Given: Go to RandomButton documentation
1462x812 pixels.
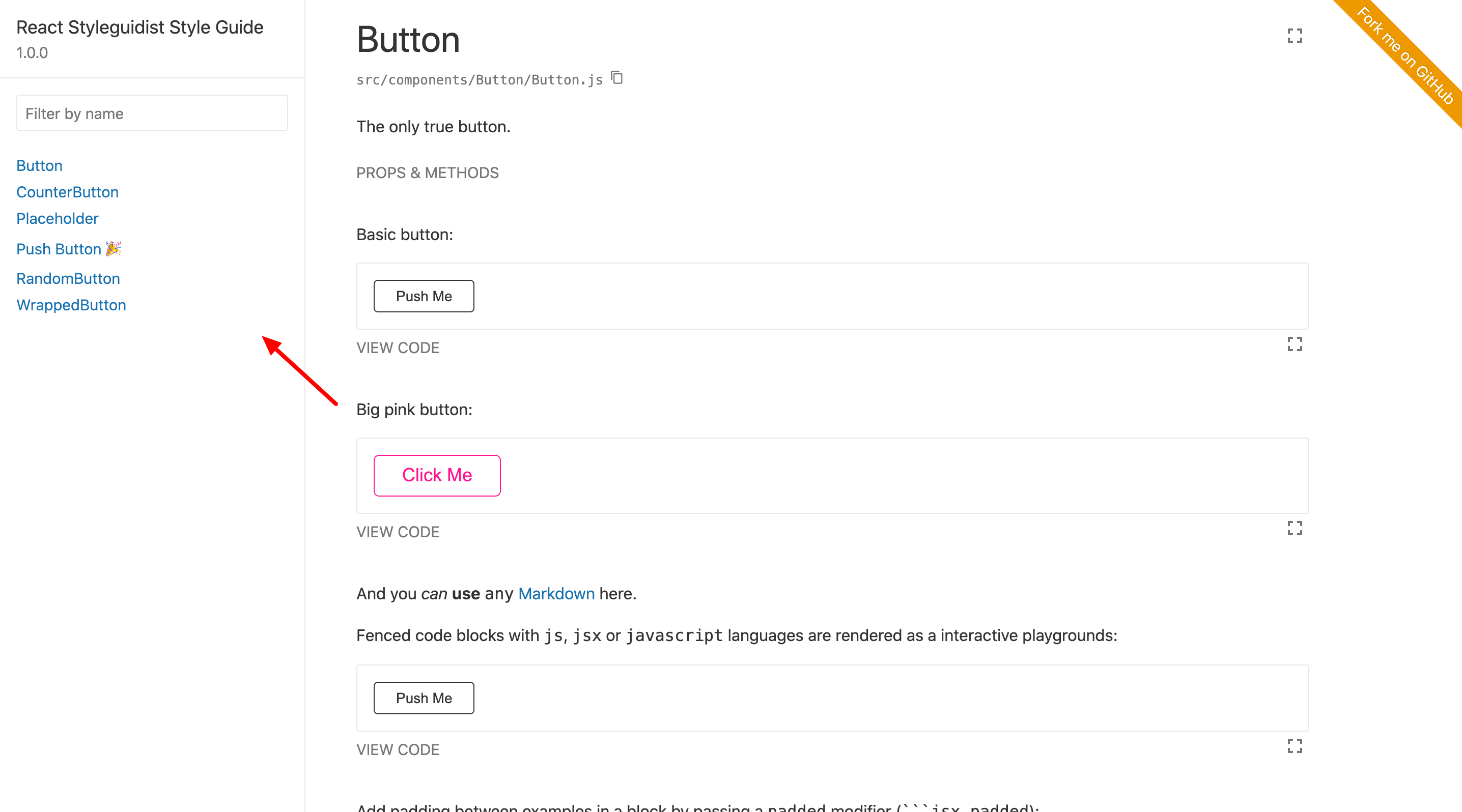Looking at the screenshot, I should click(68, 278).
